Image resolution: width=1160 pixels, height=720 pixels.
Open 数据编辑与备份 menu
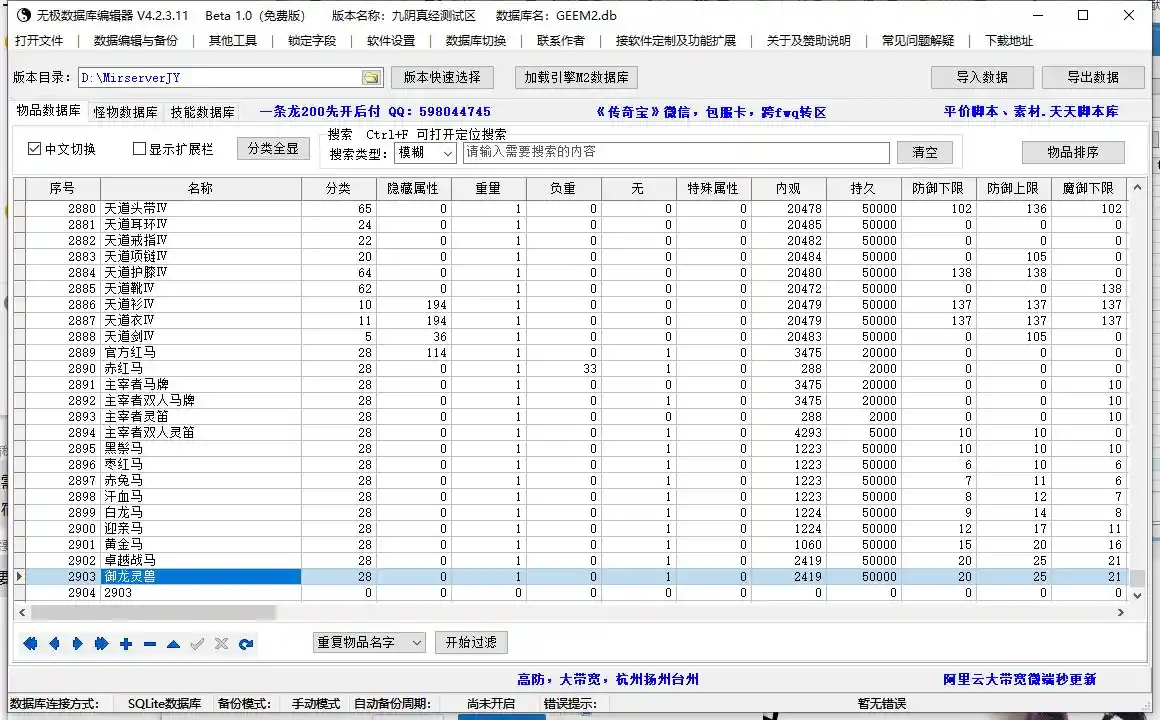tap(136, 41)
